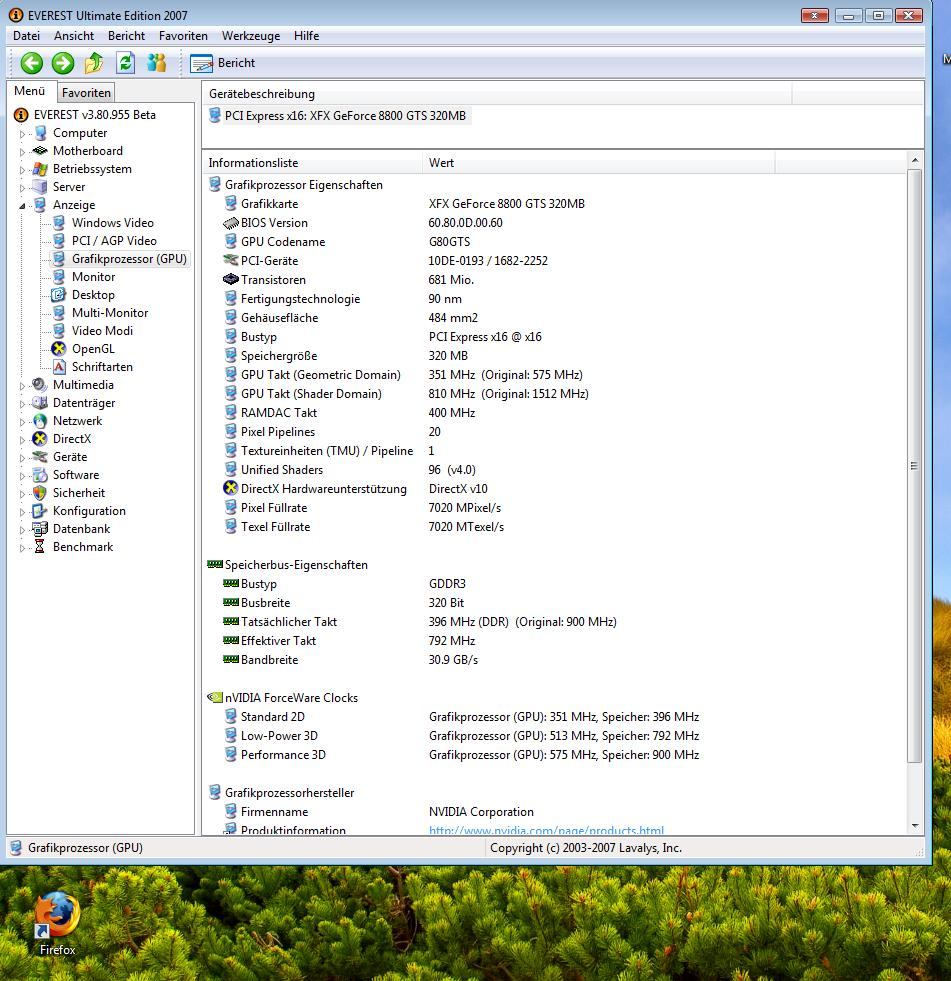Expand the Betriebssystem tree node

(x=22, y=170)
